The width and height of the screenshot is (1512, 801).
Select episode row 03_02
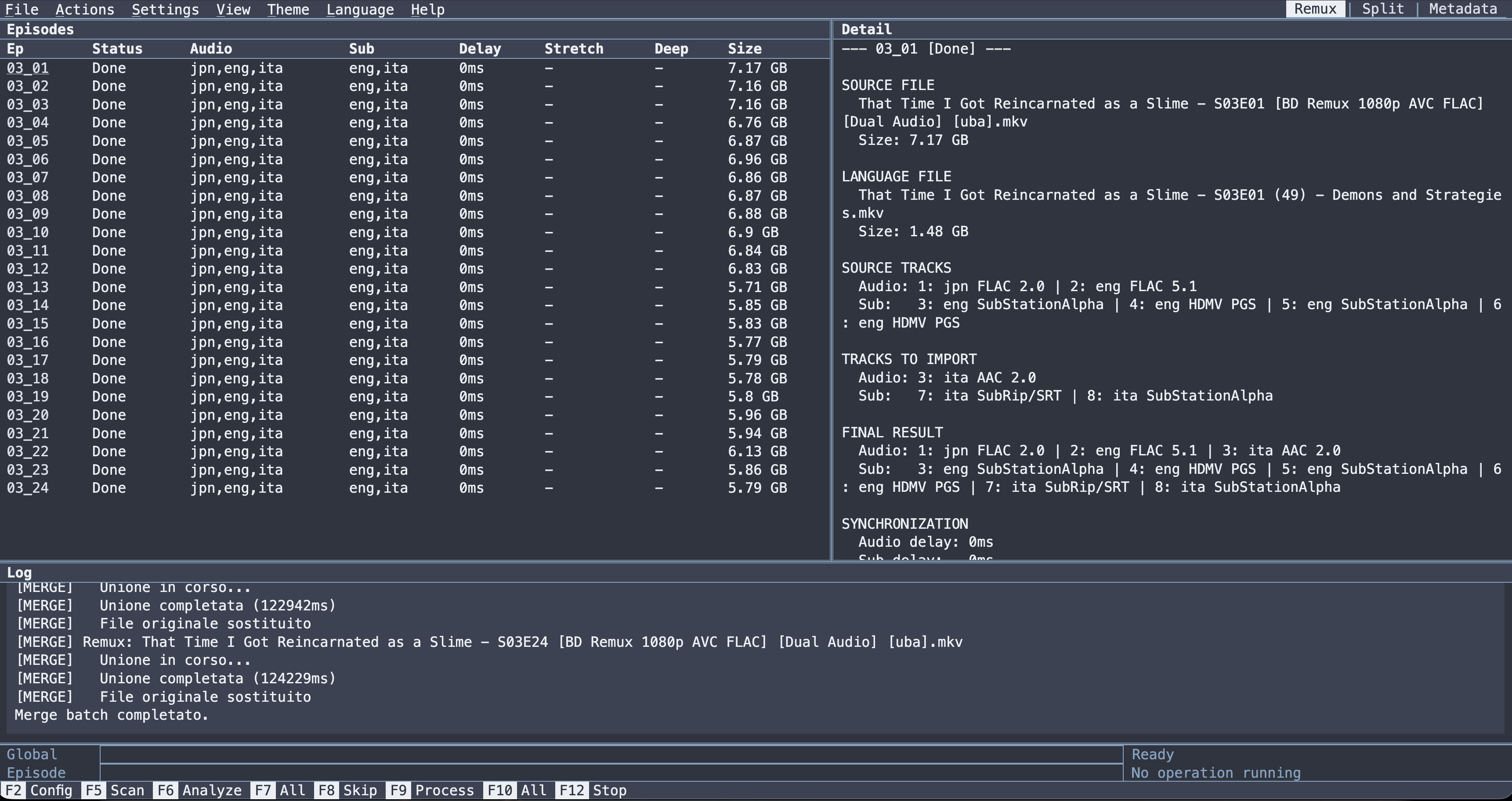tap(414, 86)
